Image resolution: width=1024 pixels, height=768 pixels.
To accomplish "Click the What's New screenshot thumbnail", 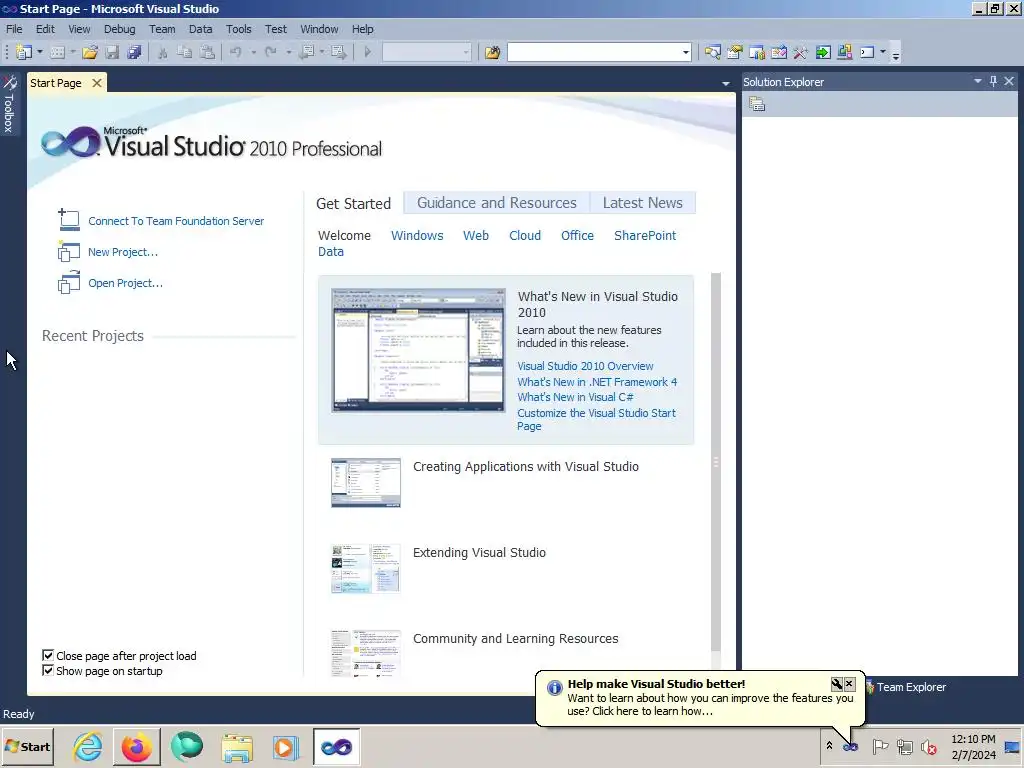I will point(418,349).
